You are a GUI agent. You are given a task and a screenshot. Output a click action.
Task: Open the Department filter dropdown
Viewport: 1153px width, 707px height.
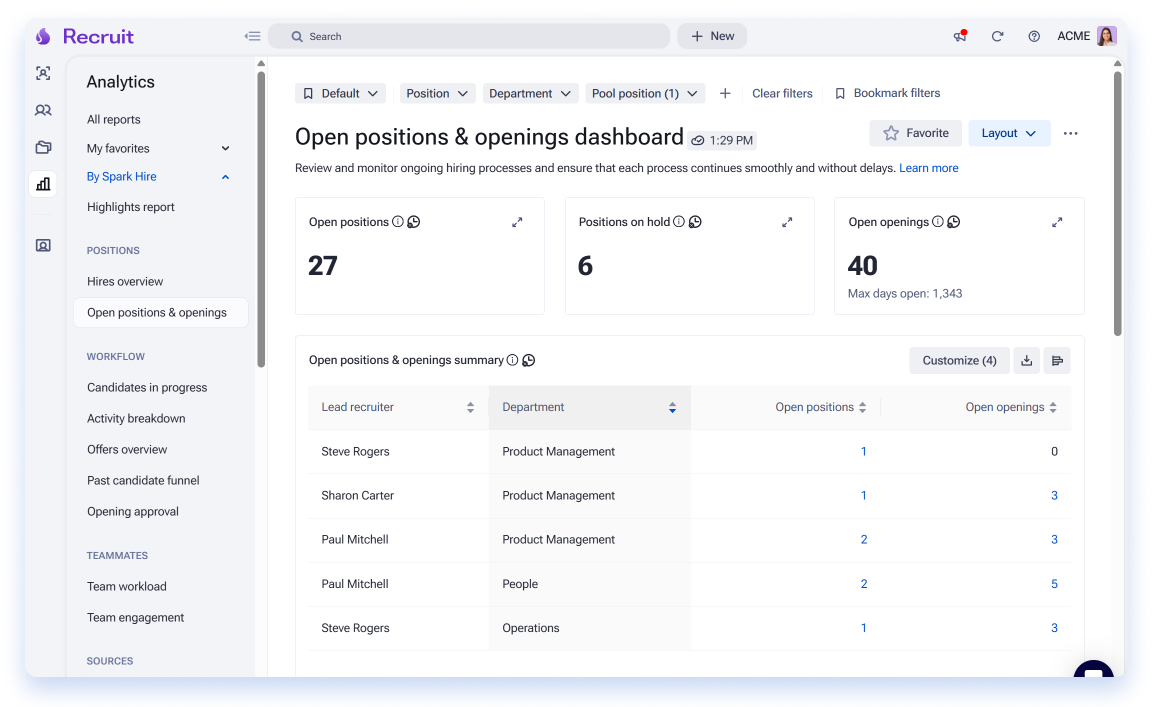[x=529, y=93]
